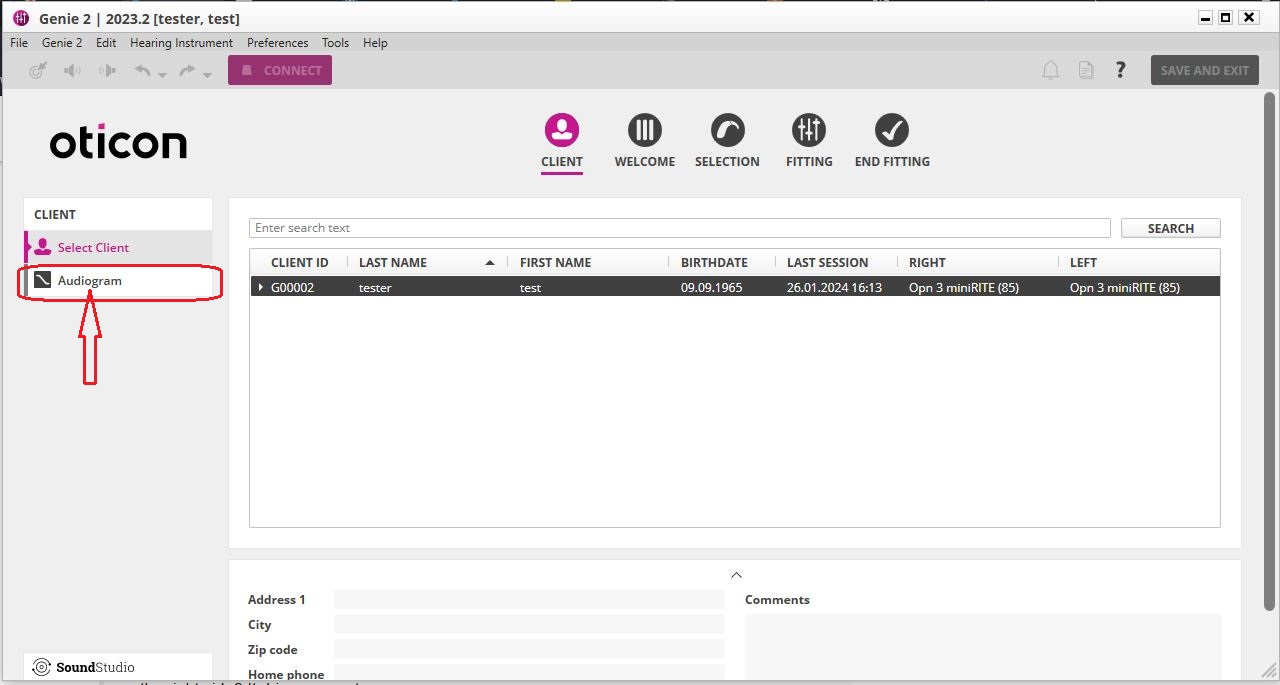The height and width of the screenshot is (685, 1280).
Task: Click the Right column Opn 3 miniRITE (85) cell
Action: [964, 288]
